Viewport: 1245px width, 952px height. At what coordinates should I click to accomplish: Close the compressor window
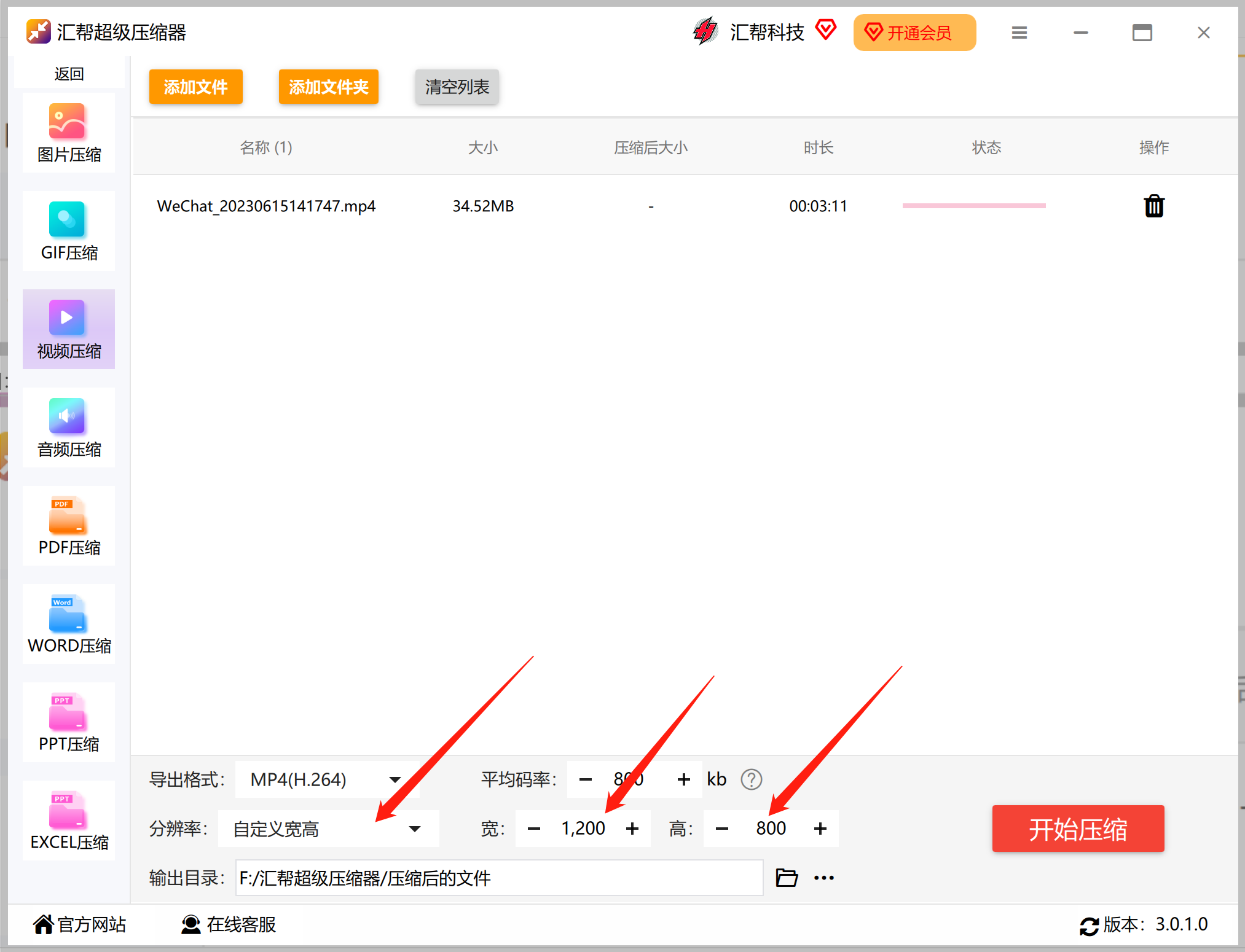tap(1204, 33)
